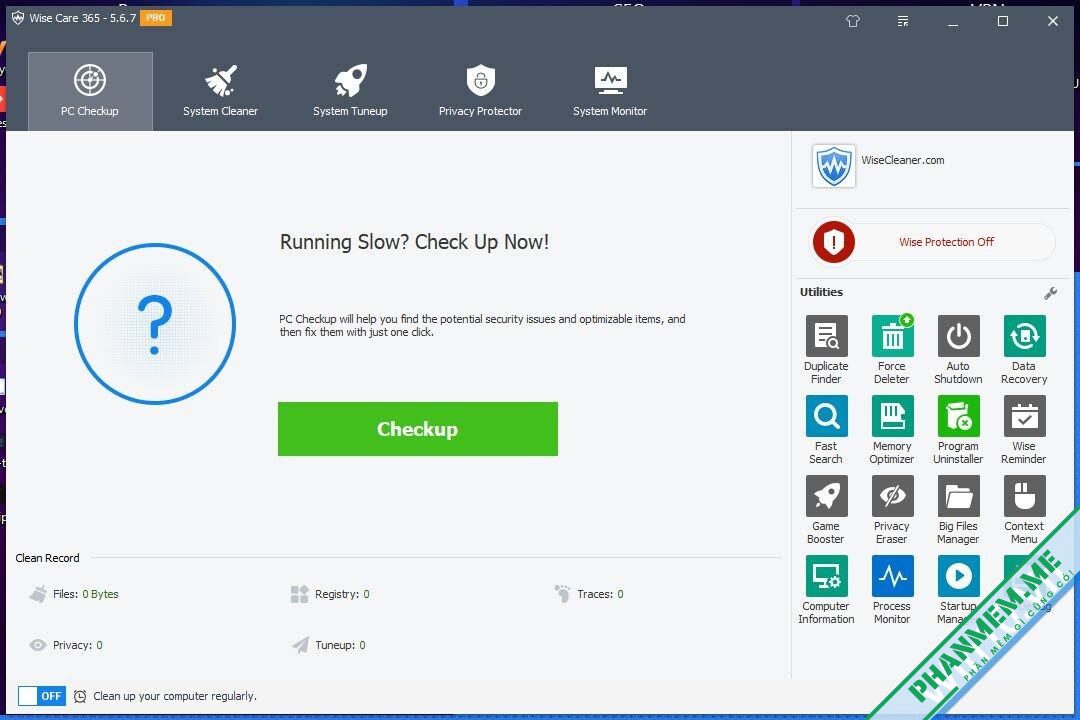Image resolution: width=1080 pixels, height=720 pixels.
Task: Open Data Recovery utility
Action: click(1024, 350)
